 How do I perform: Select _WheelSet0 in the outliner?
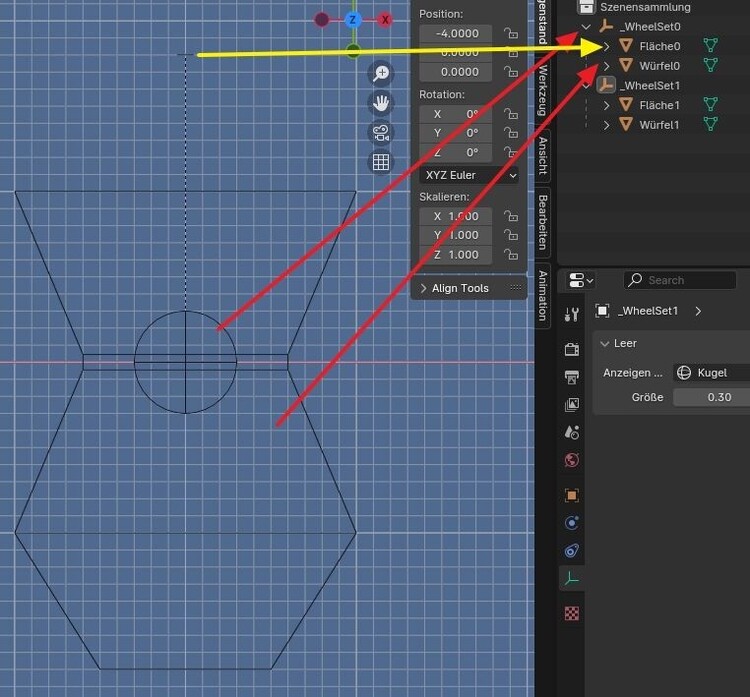point(649,27)
